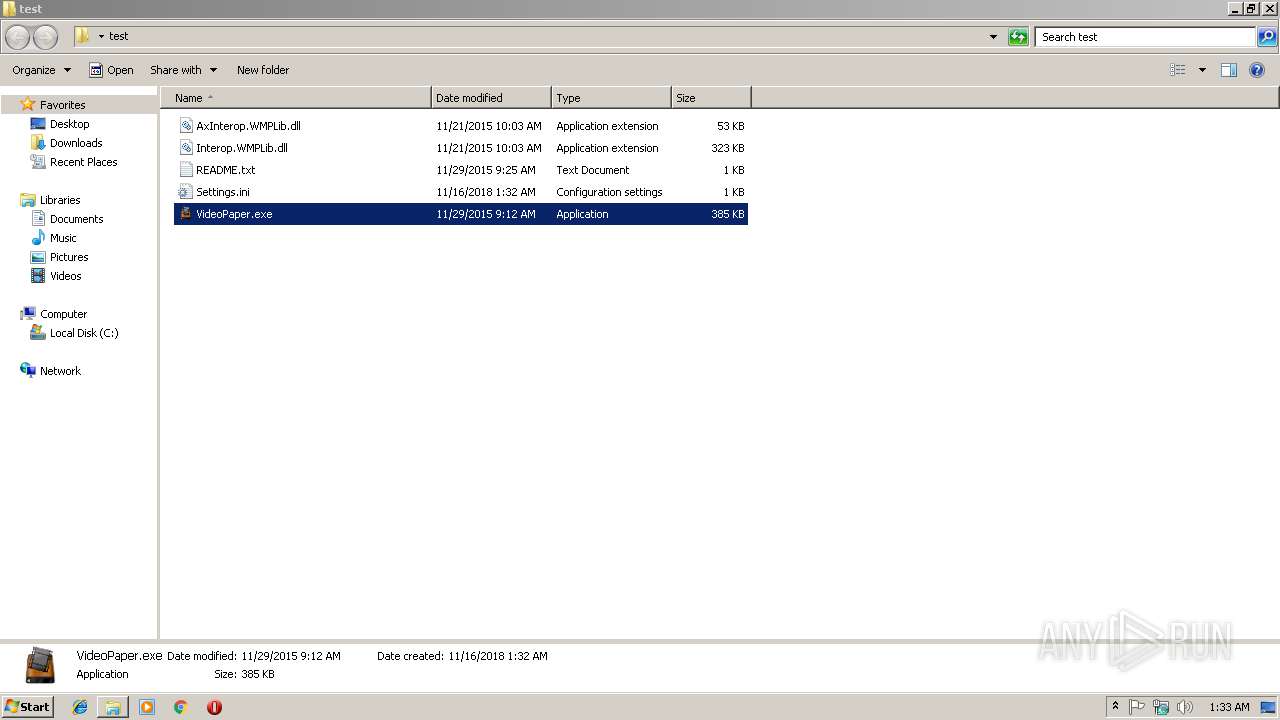Click the volume speaker tray icon
Screen dimensions: 1280x720
point(1185,707)
